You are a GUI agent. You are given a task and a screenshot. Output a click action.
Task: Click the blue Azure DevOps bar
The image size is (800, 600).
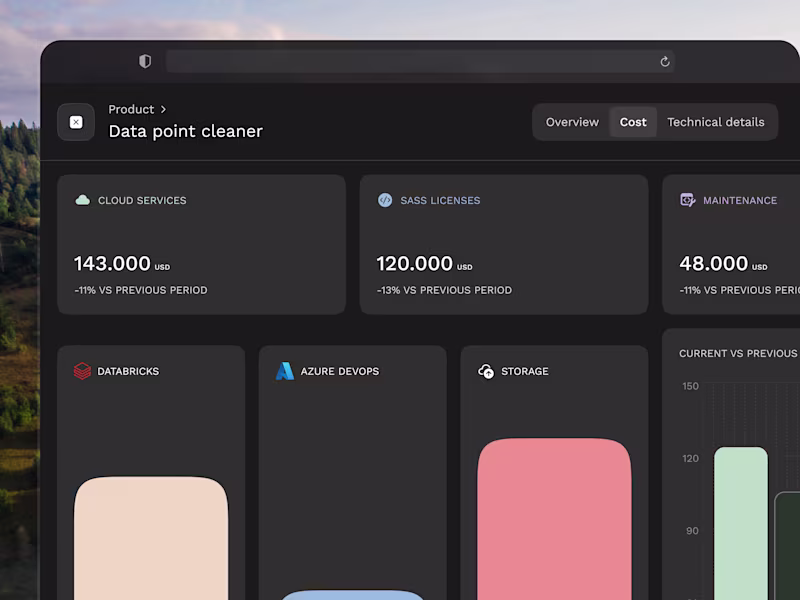click(352, 595)
